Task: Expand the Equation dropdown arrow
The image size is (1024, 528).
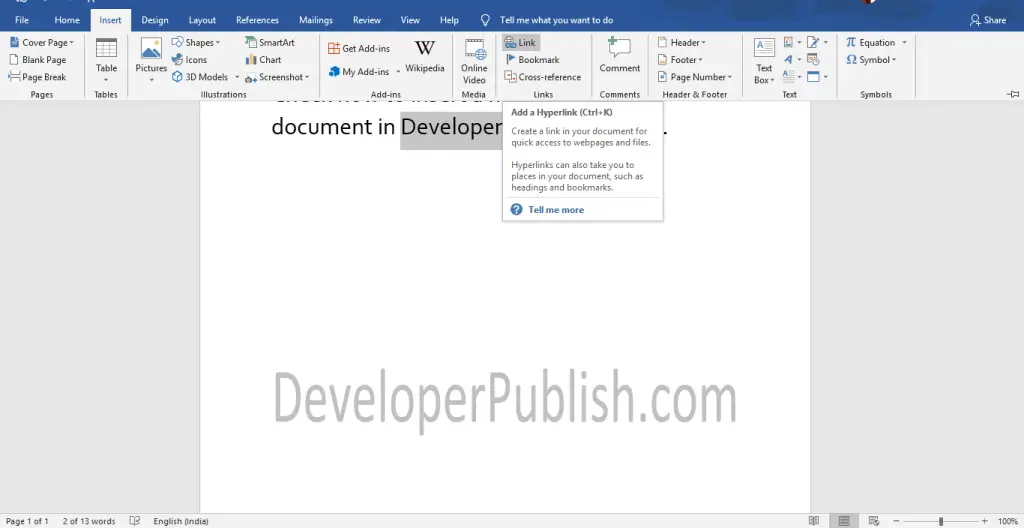Action: click(904, 42)
